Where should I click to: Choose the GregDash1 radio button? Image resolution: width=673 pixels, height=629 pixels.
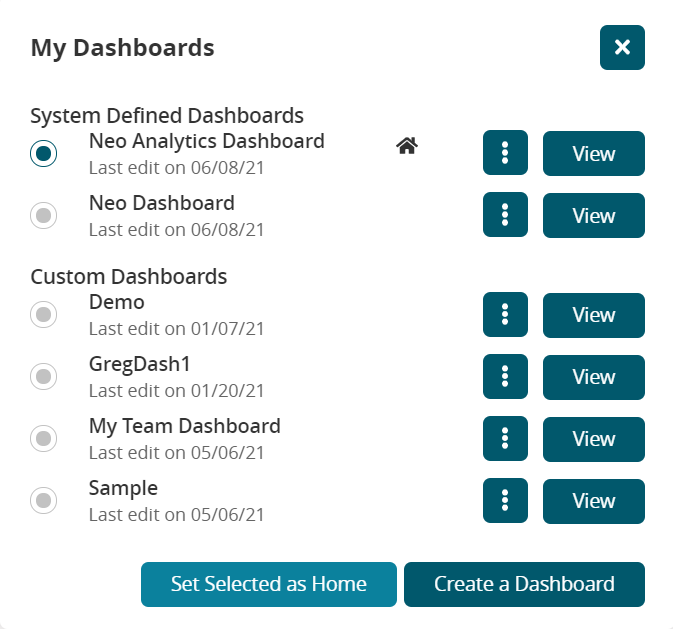44,377
